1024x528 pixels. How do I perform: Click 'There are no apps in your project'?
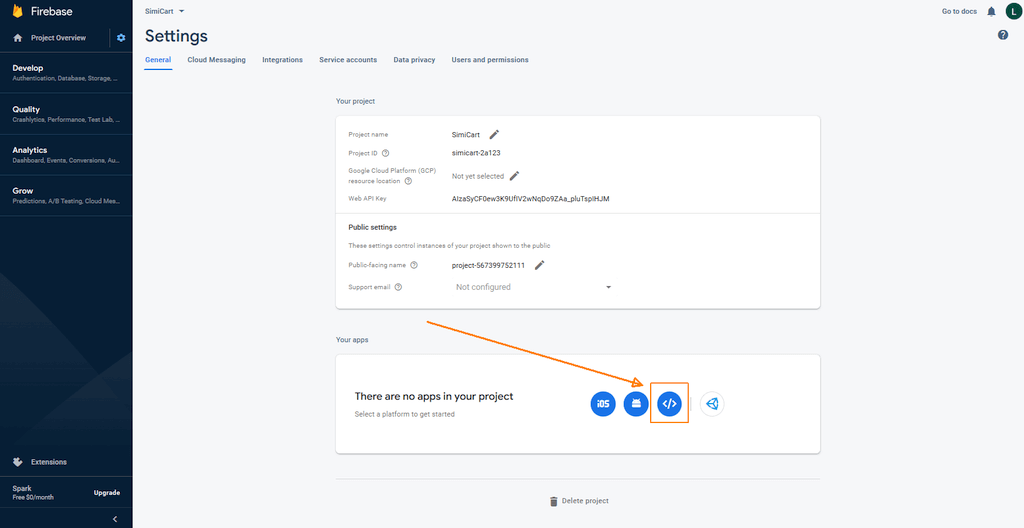[x=434, y=396]
